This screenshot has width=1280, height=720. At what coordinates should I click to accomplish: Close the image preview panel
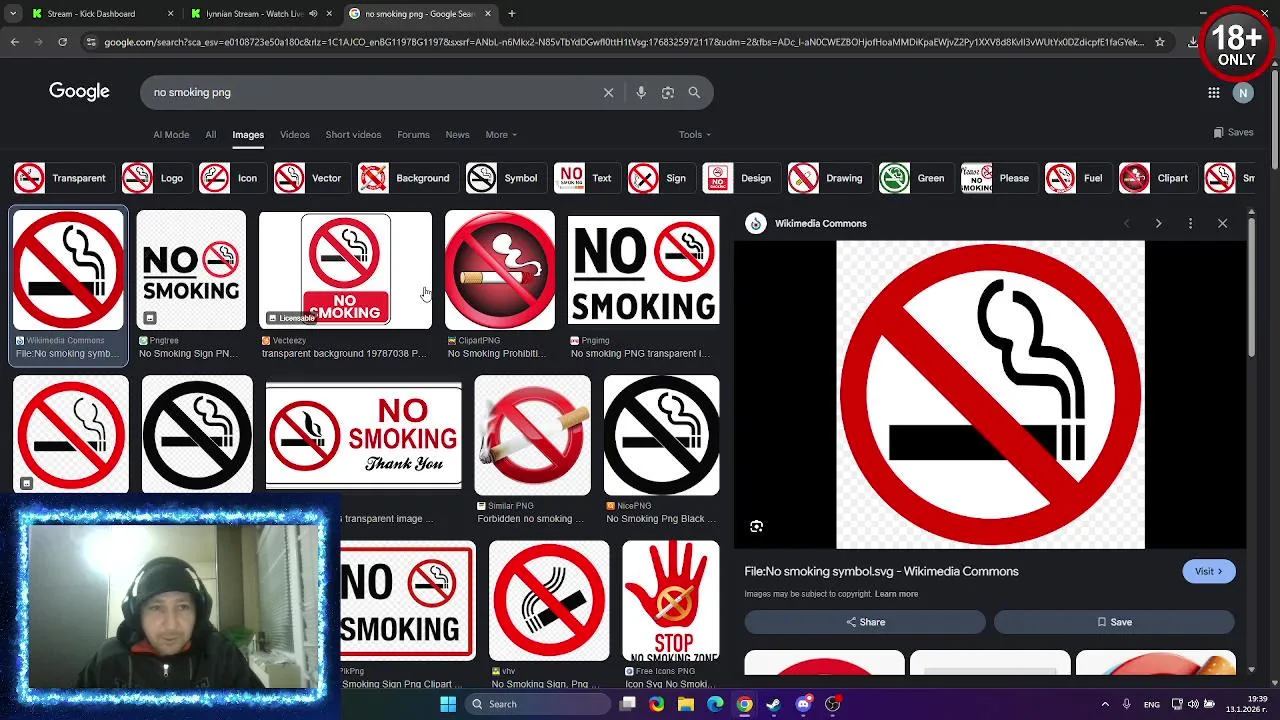click(x=1222, y=223)
